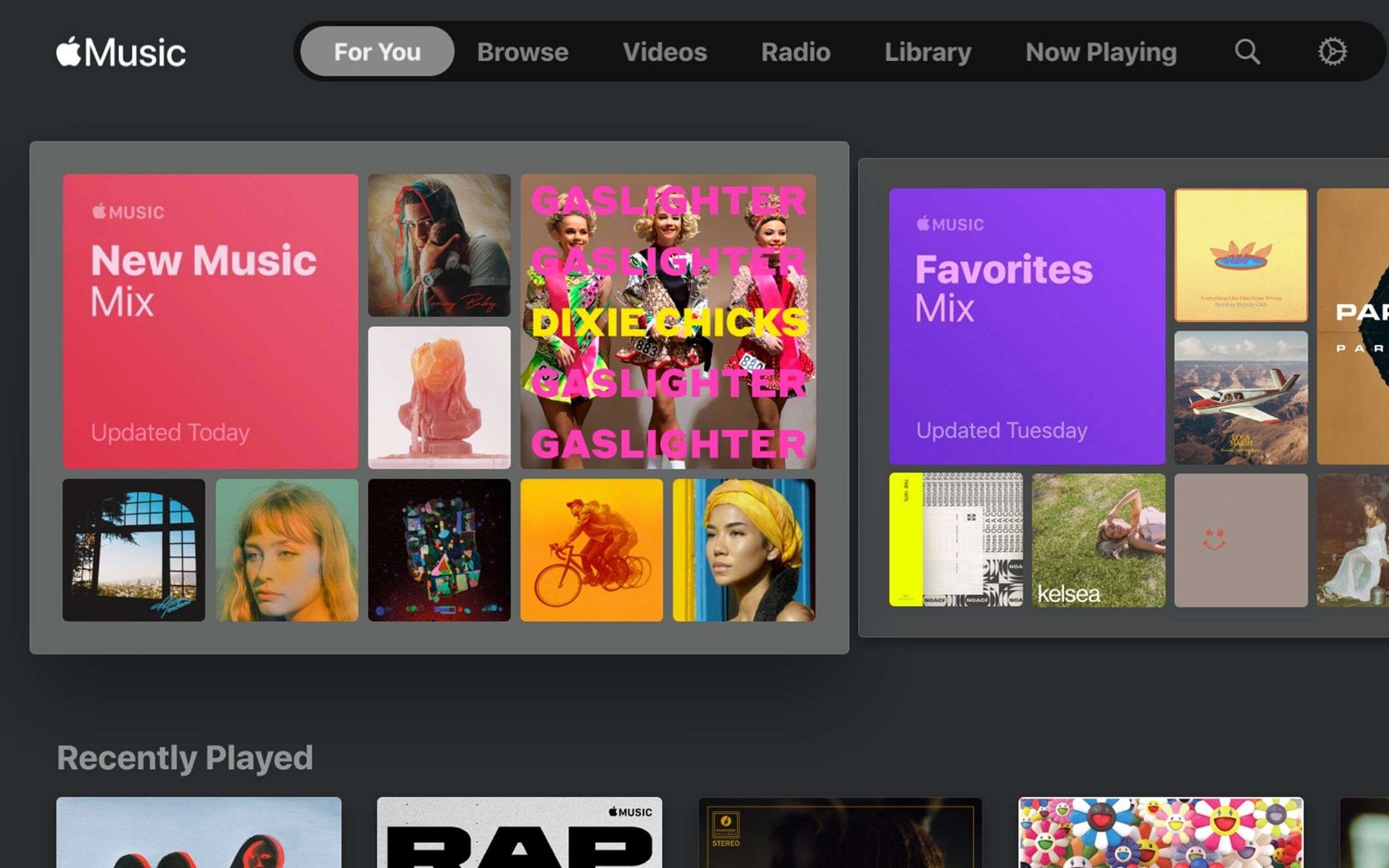The height and width of the screenshot is (868, 1389).
Task: Select the kelsea album cover
Action: click(x=1098, y=540)
